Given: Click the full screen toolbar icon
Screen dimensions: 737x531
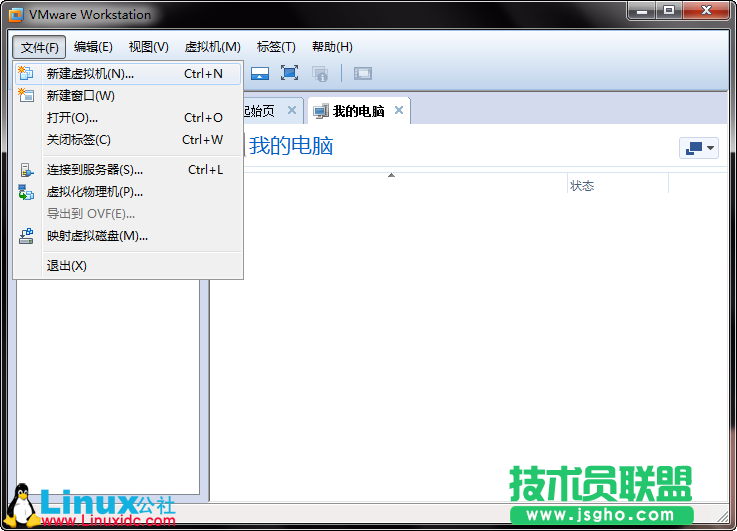Looking at the screenshot, I should [x=289, y=73].
